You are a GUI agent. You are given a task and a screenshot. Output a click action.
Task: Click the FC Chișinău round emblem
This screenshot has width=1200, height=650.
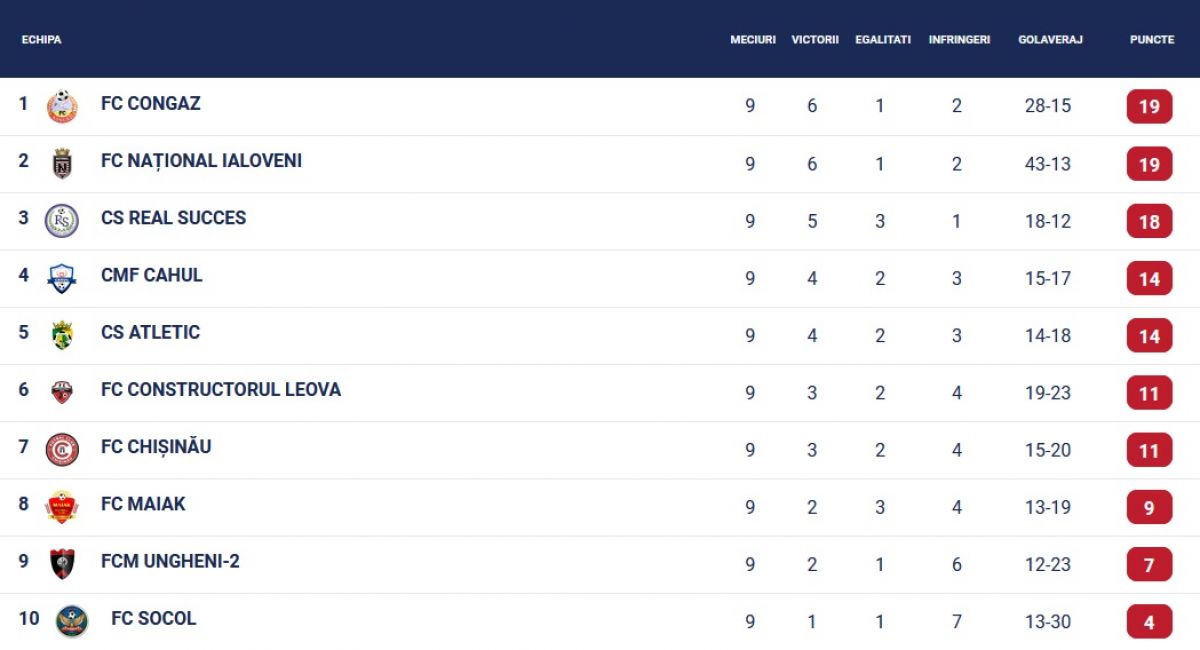coord(62,450)
